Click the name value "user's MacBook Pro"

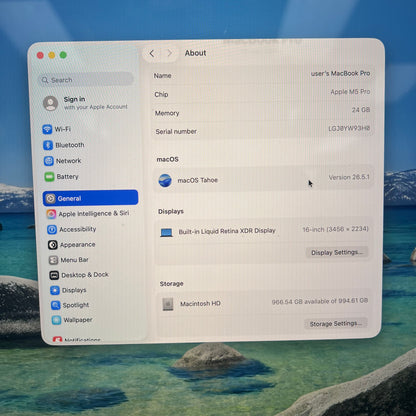pyautogui.click(x=340, y=73)
